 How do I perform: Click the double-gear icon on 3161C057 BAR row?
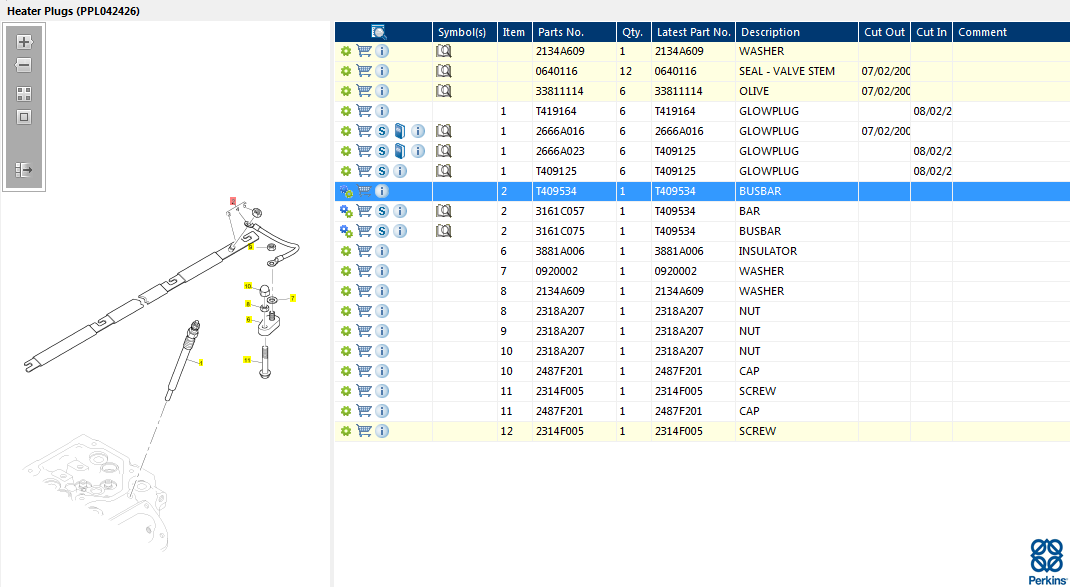[346, 211]
